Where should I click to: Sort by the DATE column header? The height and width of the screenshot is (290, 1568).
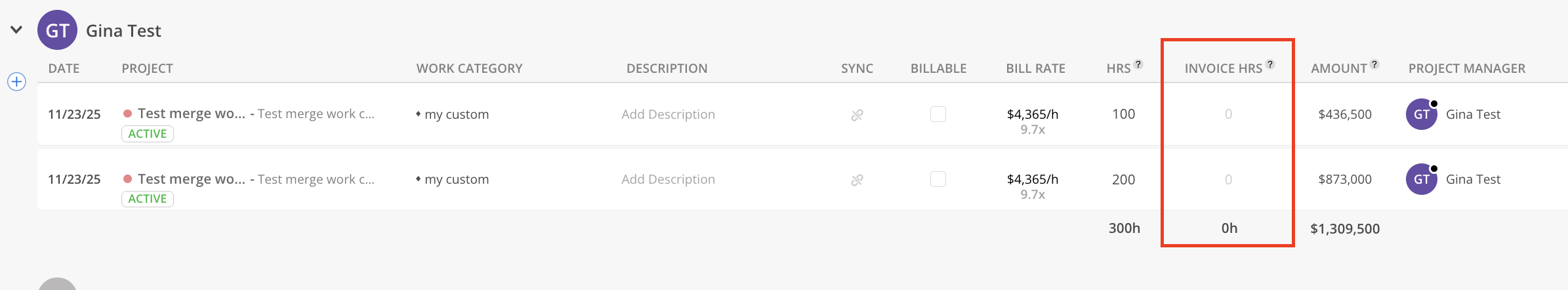coord(64,68)
